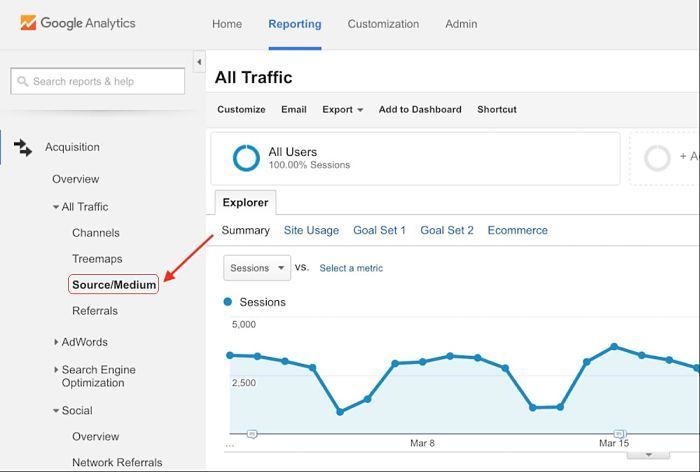Click the All Users segment circle icon

tap(246, 158)
